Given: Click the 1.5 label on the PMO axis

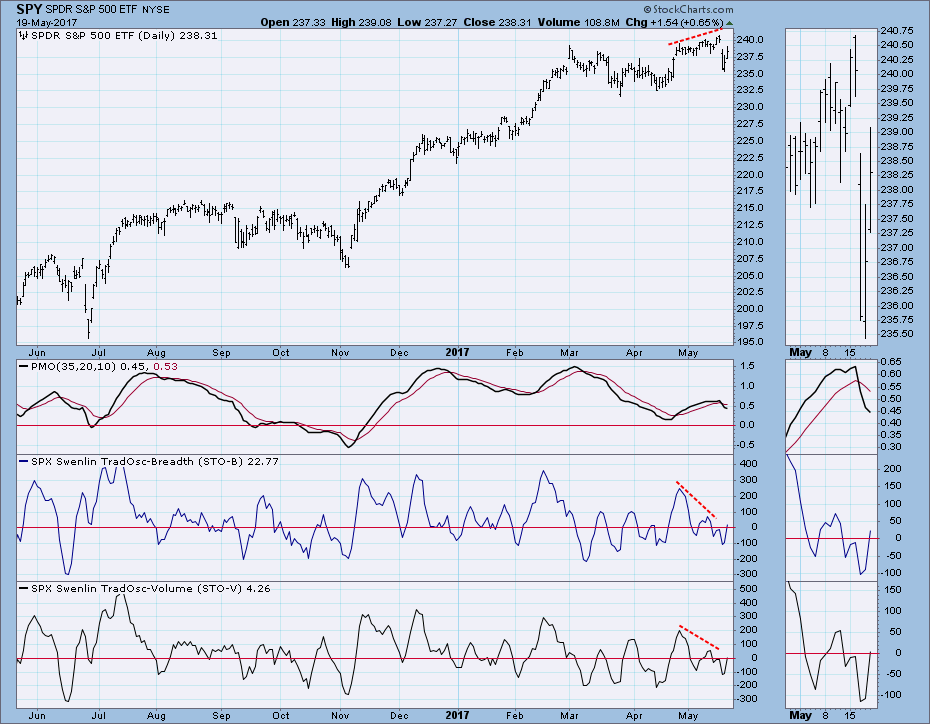Looking at the screenshot, I should click(x=747, y=366).
